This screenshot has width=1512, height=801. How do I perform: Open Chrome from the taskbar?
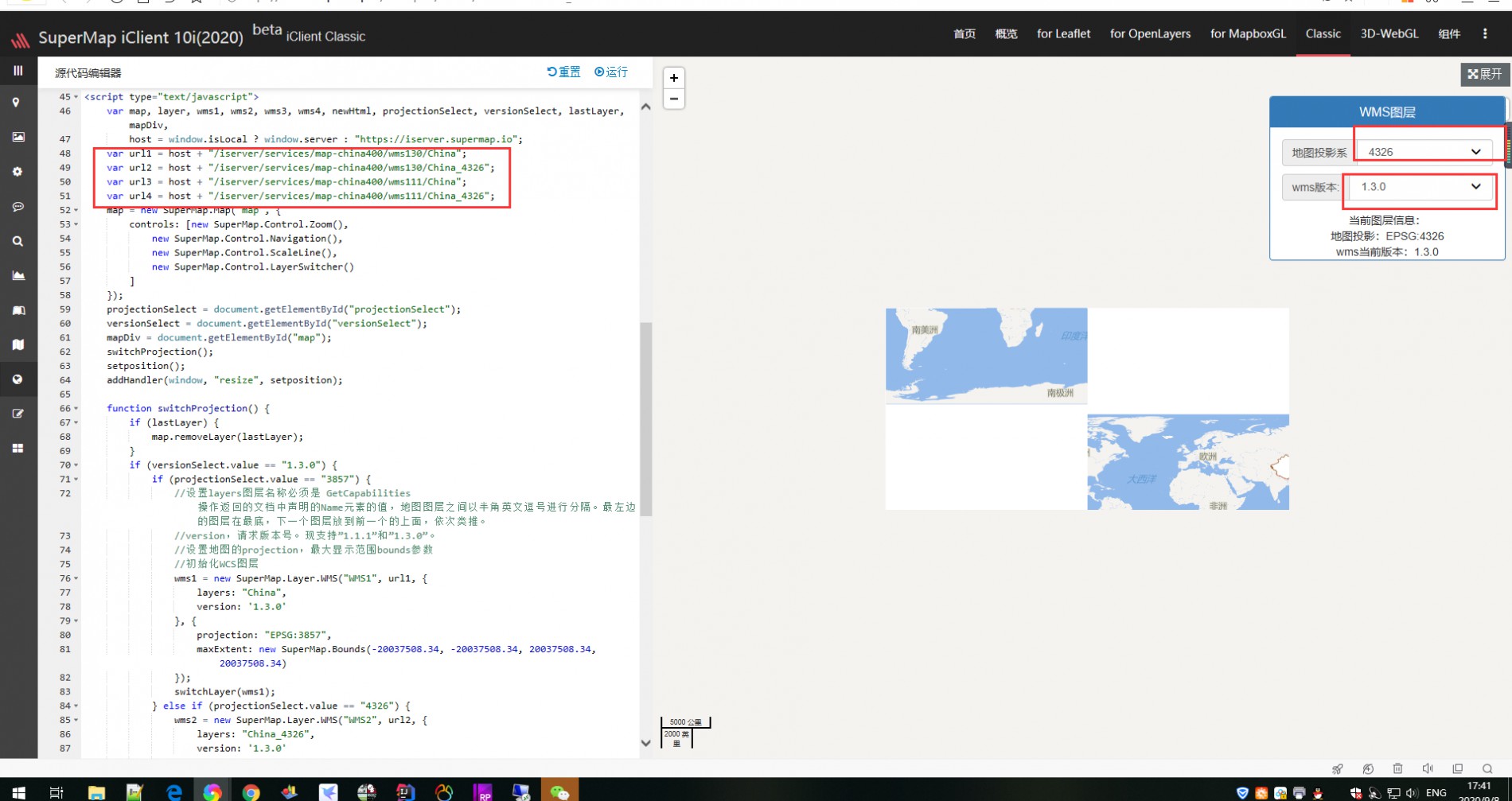point(251,791)
